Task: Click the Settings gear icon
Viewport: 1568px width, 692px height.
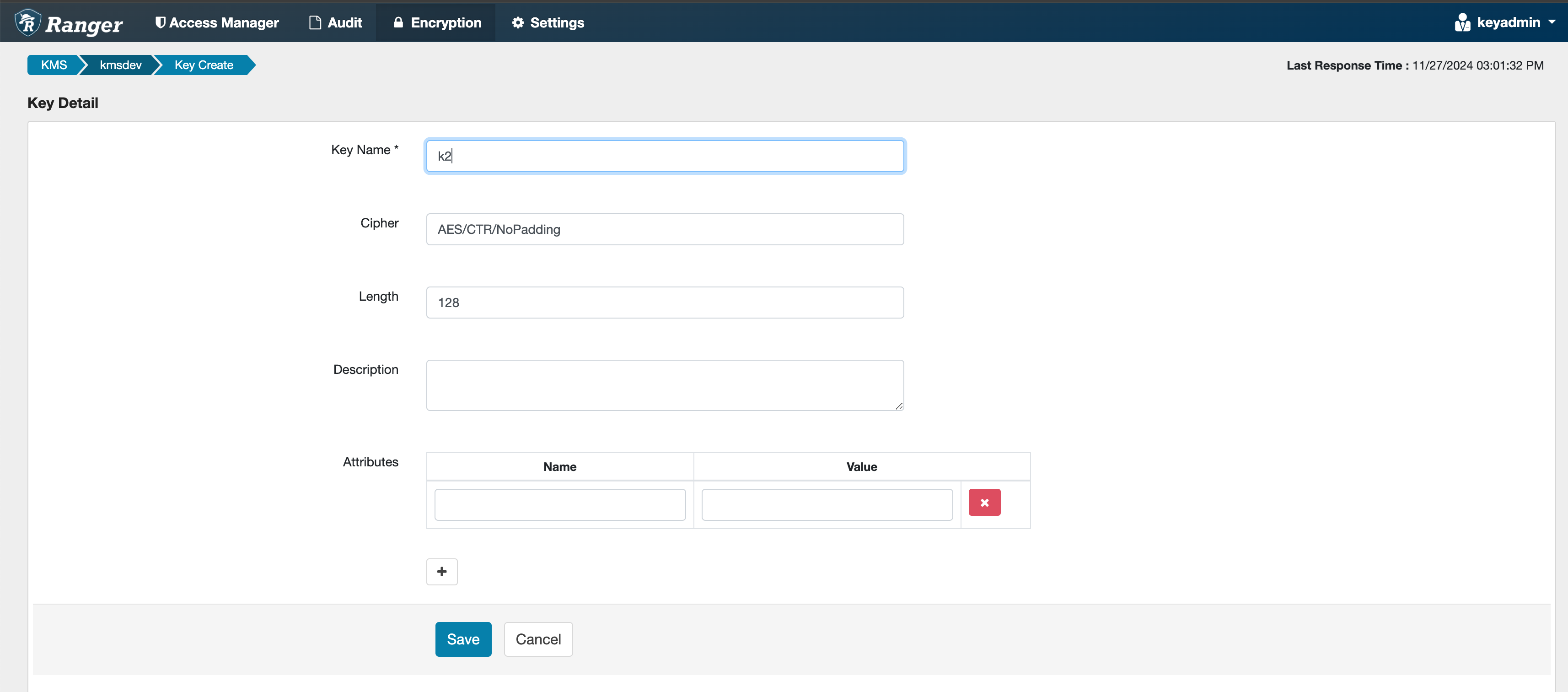Action: (x=517, y=22)
